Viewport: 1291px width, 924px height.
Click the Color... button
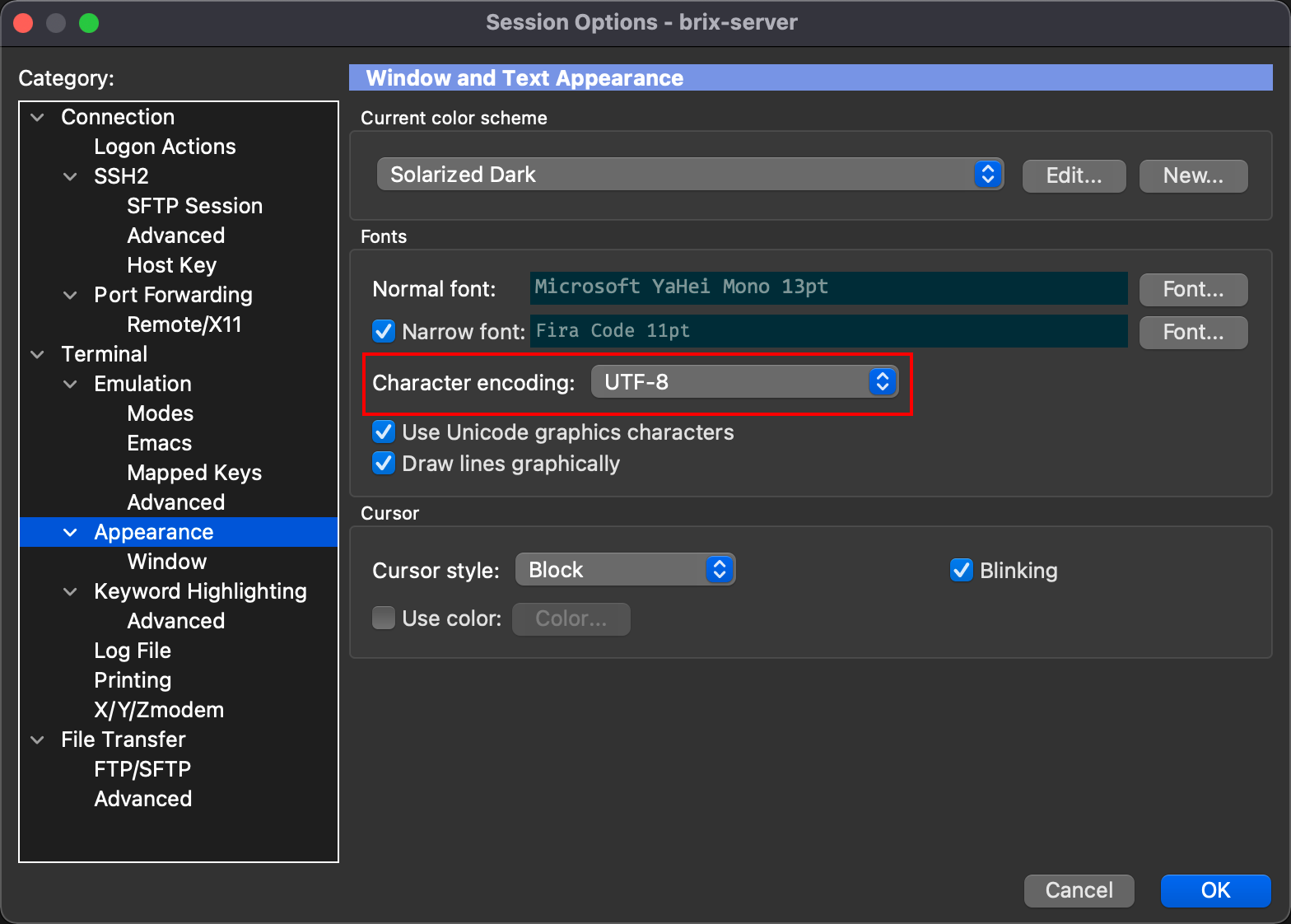[x=571, y=618]
